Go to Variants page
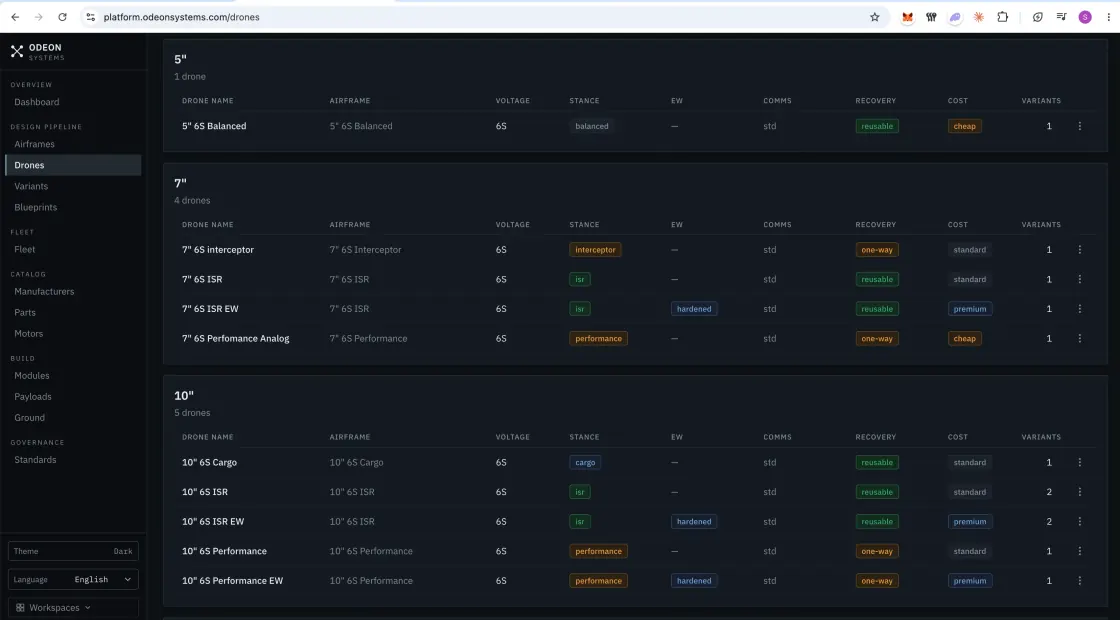 click(x=31, y=186)
